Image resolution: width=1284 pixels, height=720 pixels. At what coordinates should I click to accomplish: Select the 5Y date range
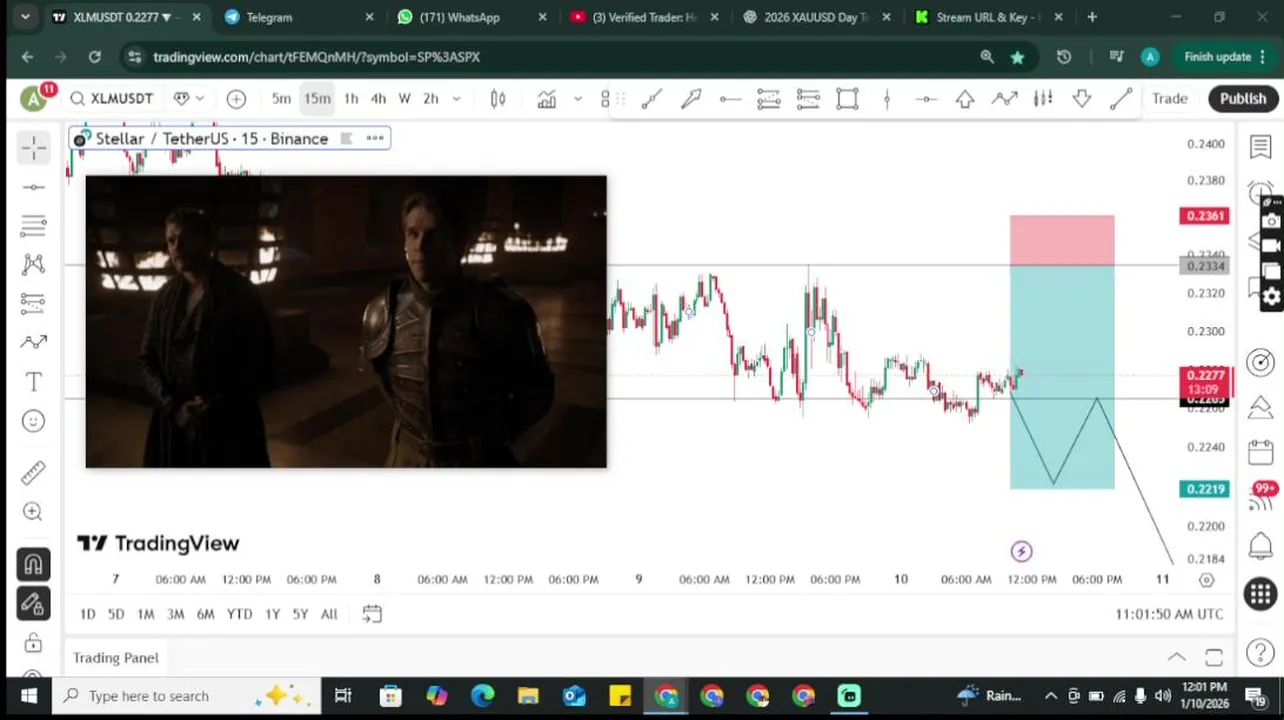click(x=300, y=614)
